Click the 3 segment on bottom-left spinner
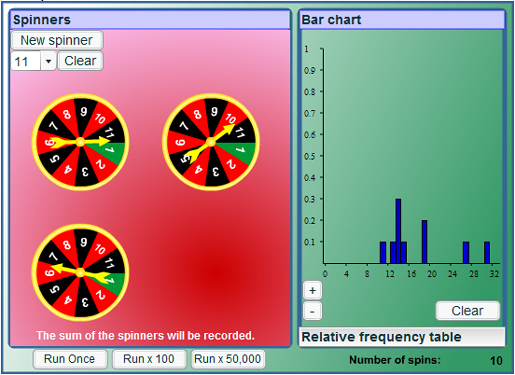Image resolution: width=515 pixels, height=375 pixels. (85, 302)
